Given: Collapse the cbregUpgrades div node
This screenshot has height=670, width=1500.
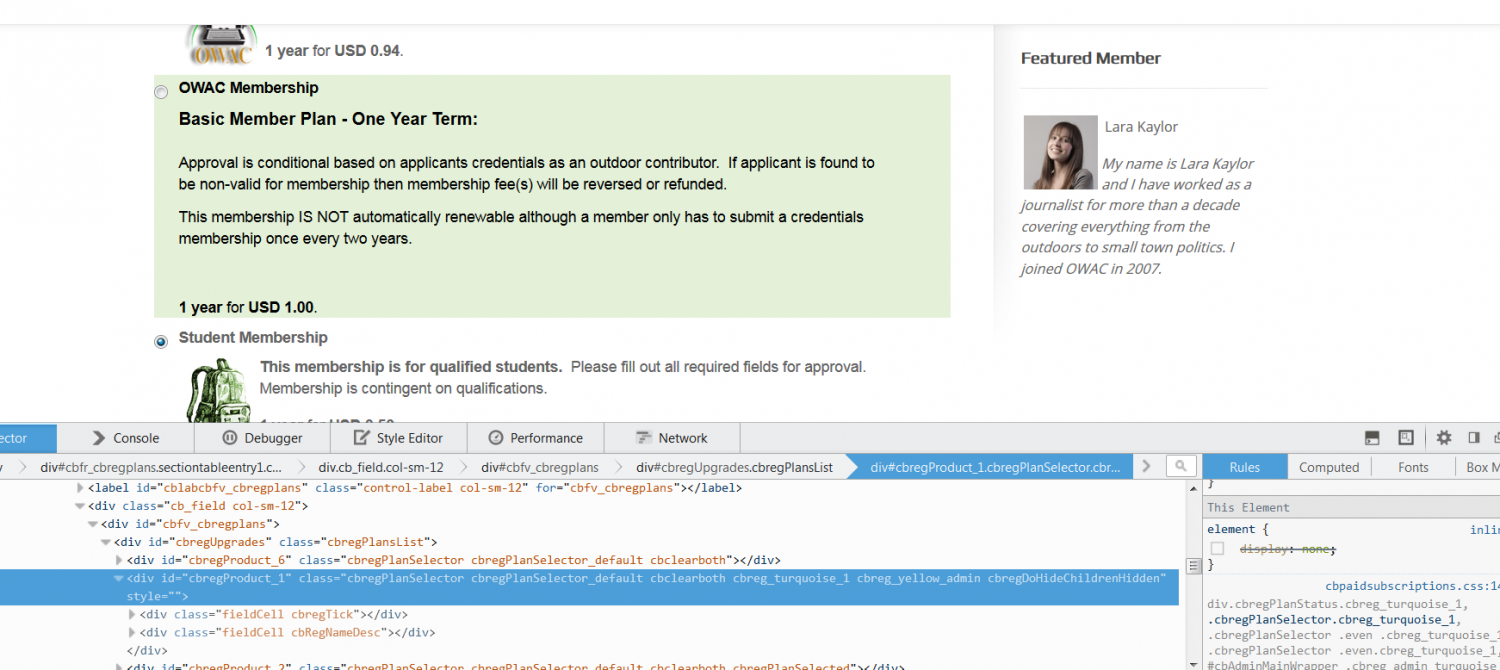Looking at the screenshot, I should click(107, 542).
